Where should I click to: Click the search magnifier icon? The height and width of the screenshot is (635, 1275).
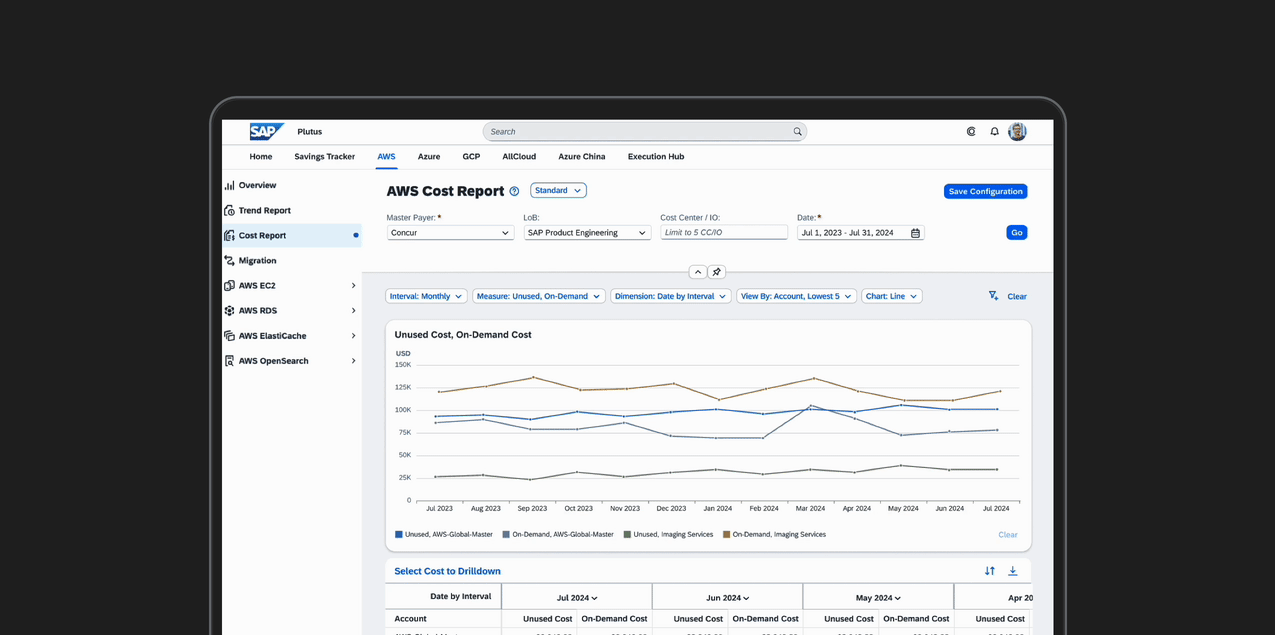tap(797, 132)
